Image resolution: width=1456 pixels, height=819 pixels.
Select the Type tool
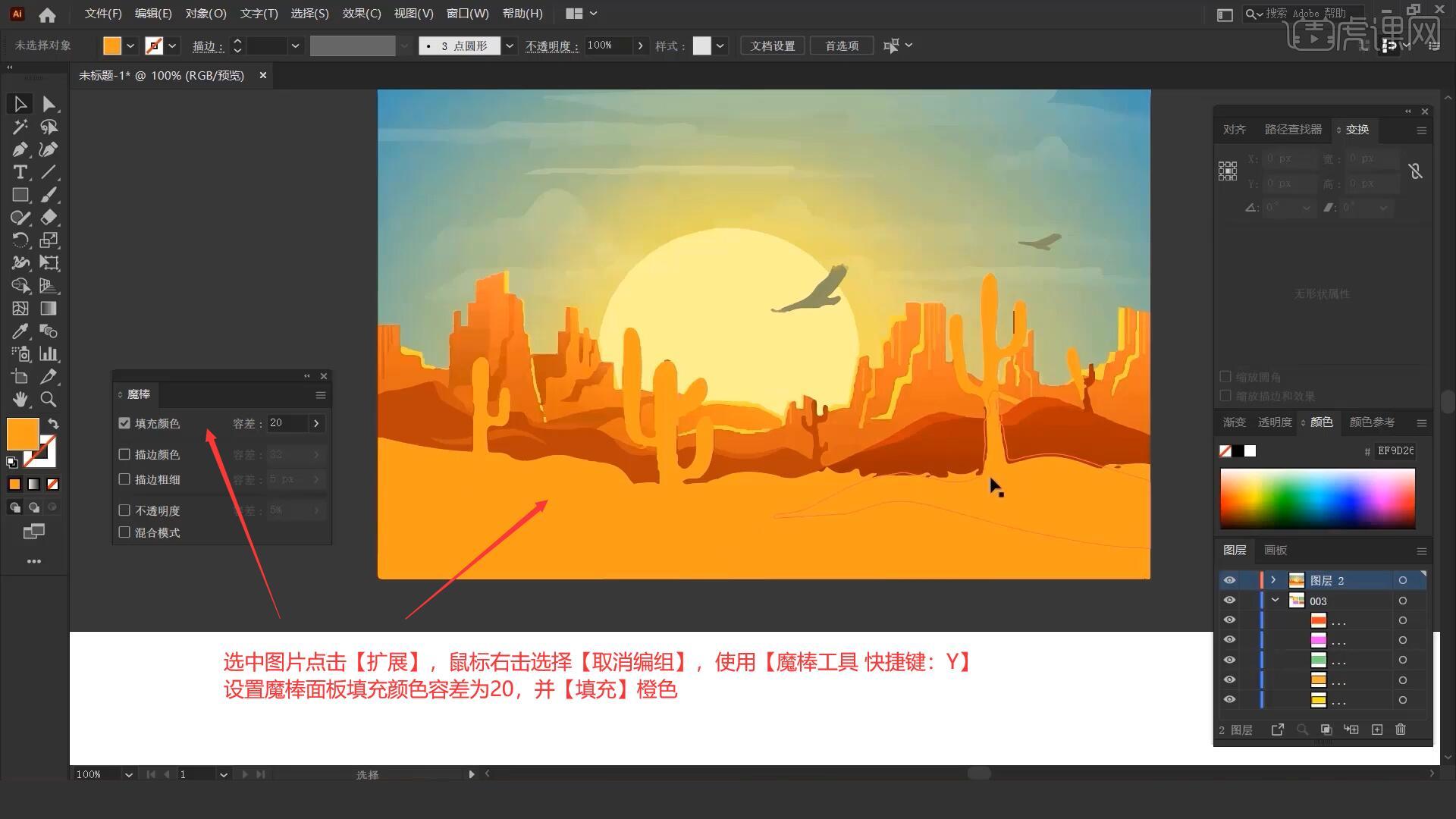click(19, 172)
